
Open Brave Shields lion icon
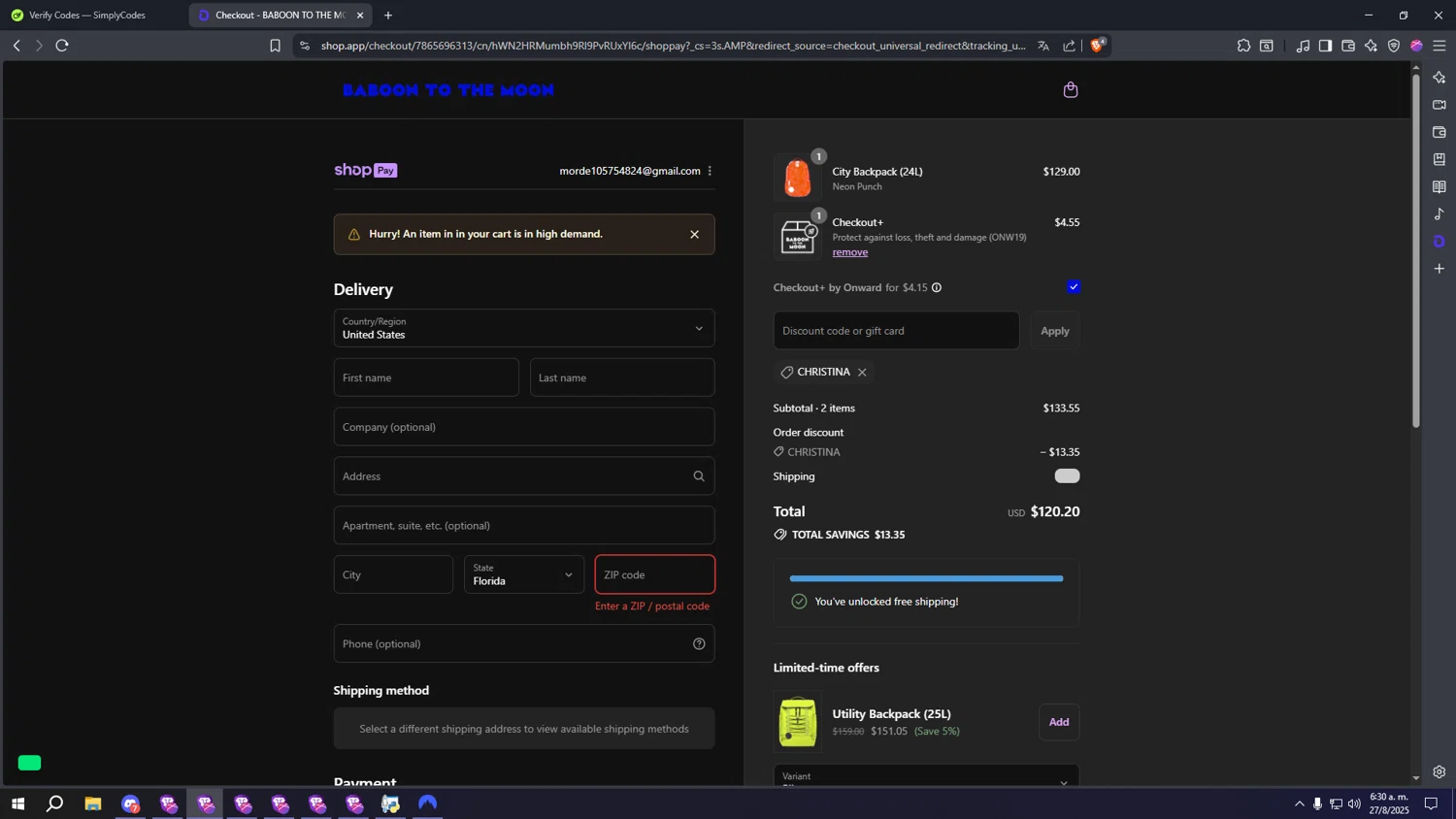1097,46
